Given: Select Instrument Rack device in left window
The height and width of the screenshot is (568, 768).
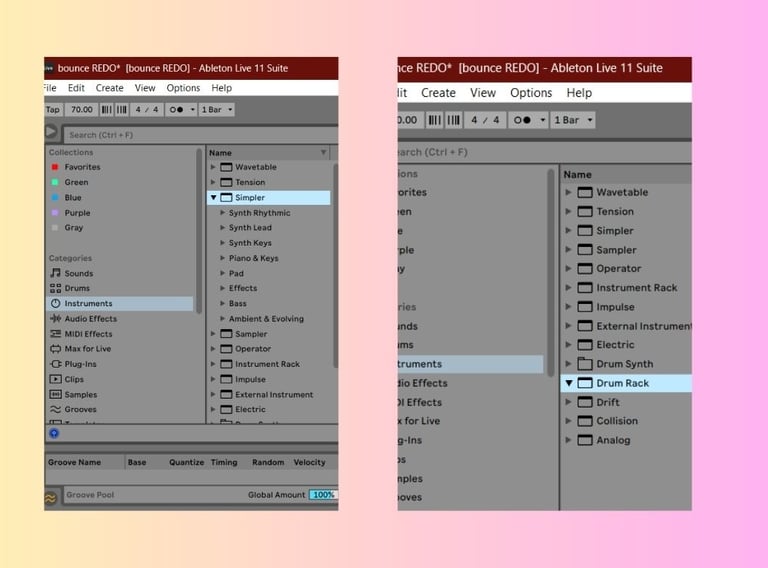Looking at the screenshot, I should (x=267, y=364).
